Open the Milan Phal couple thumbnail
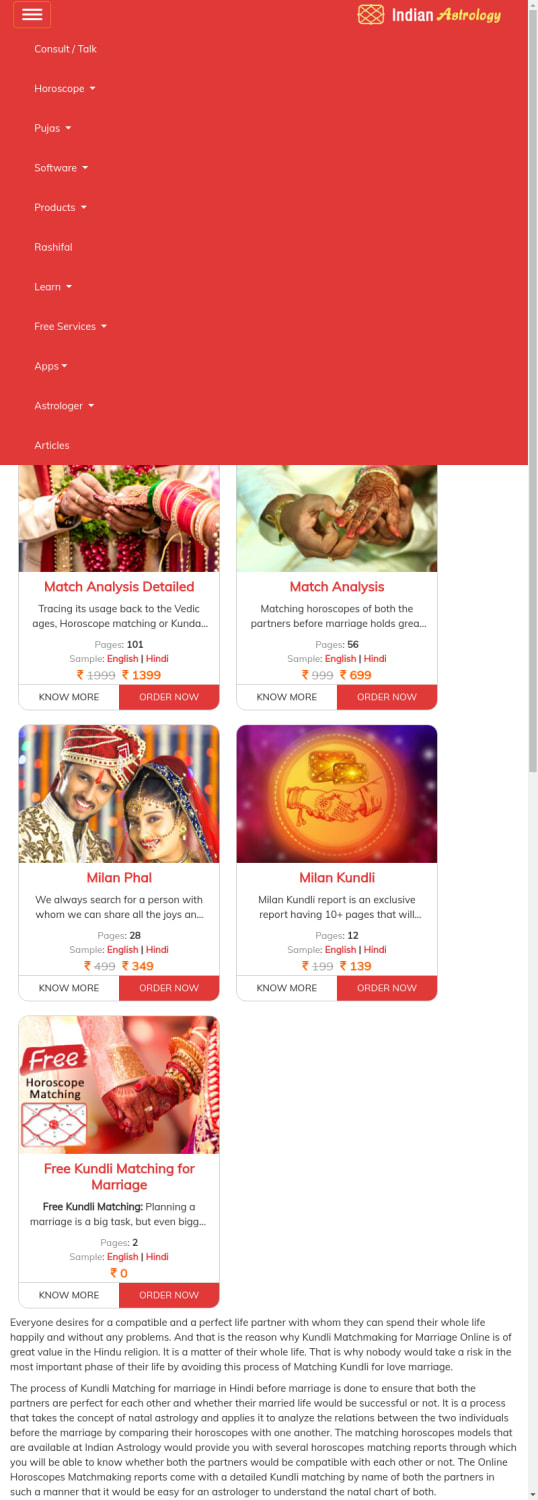Screen dimensions: 538x1500 coord(119,794)
